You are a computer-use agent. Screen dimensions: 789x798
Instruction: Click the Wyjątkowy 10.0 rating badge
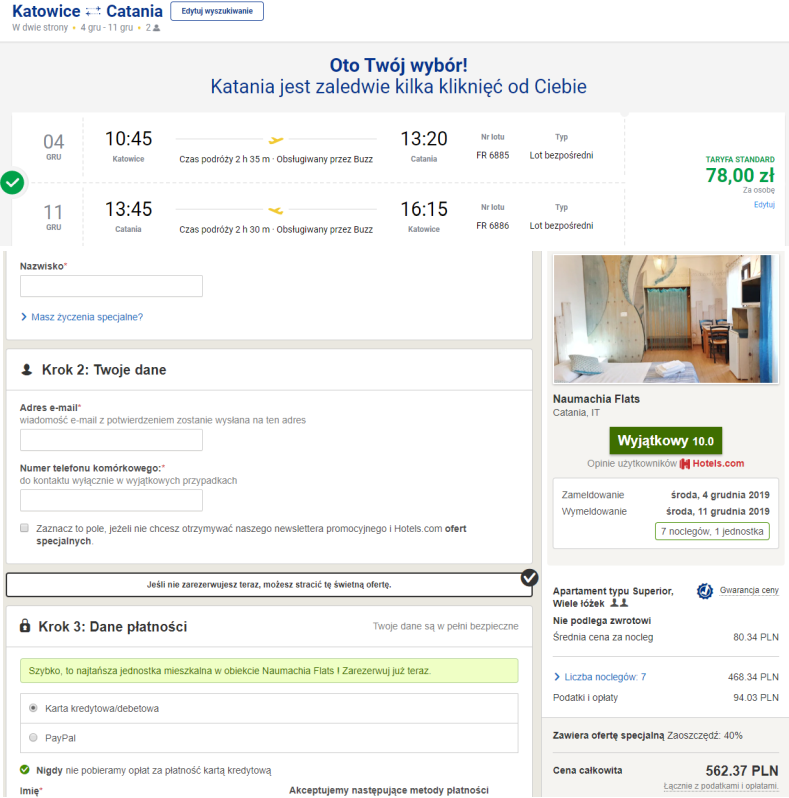[x=665, y=440]
